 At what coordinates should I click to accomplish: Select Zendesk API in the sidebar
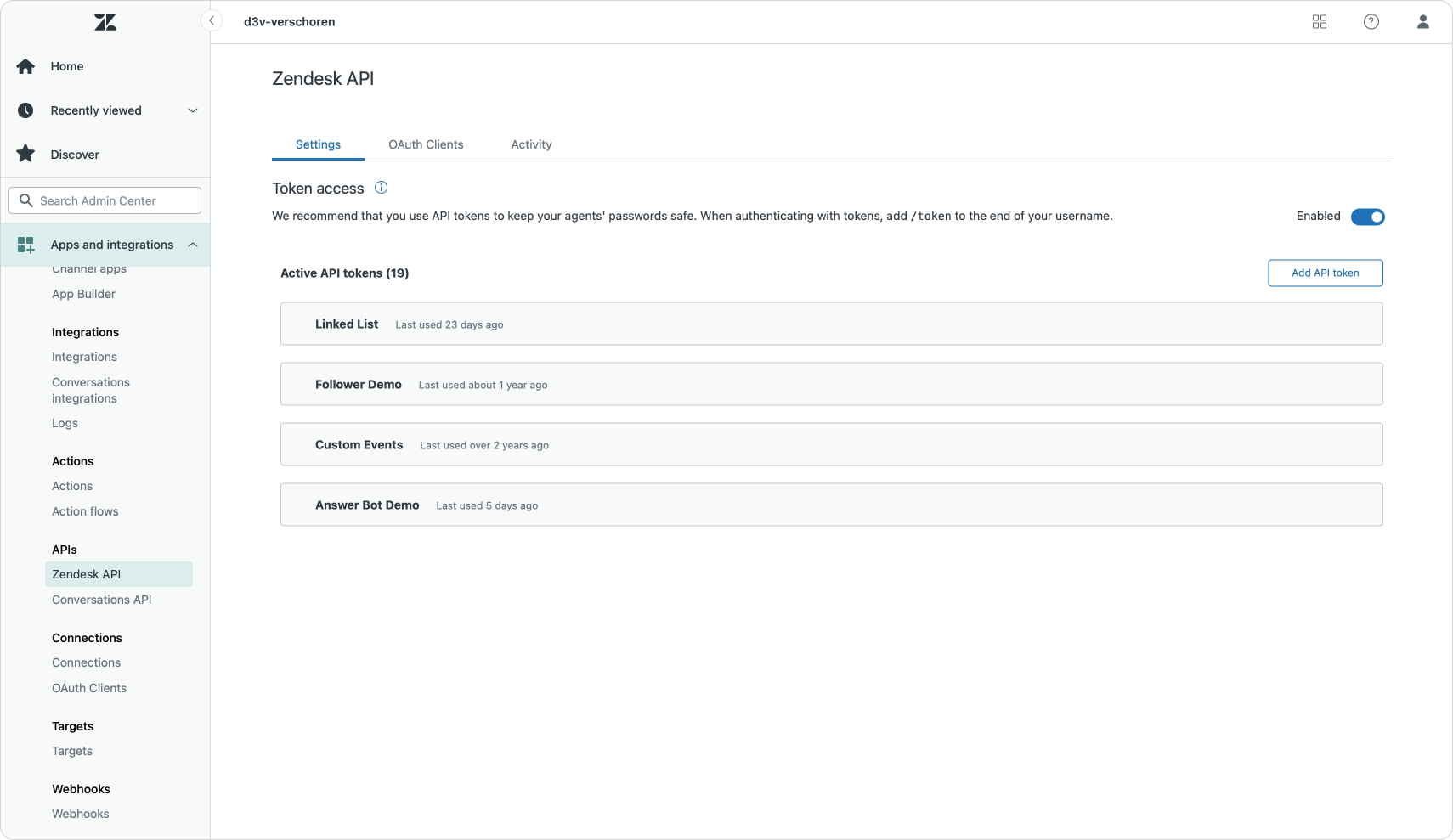119,574
